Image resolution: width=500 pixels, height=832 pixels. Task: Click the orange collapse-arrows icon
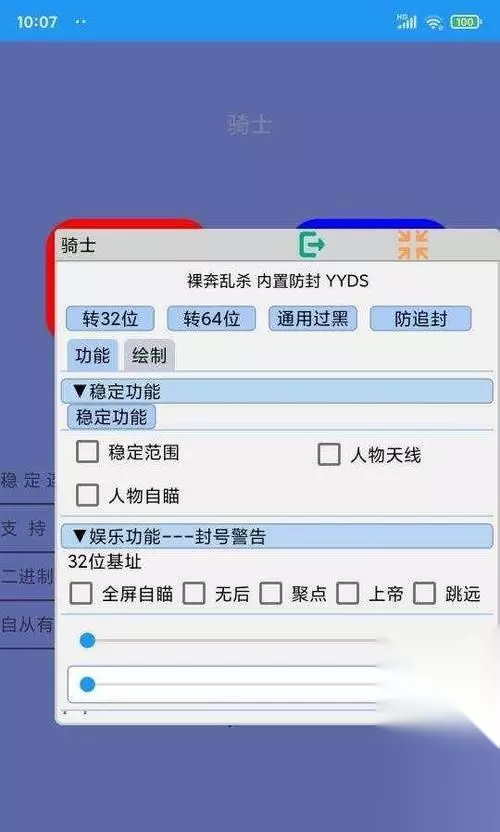tap(412, 245)
